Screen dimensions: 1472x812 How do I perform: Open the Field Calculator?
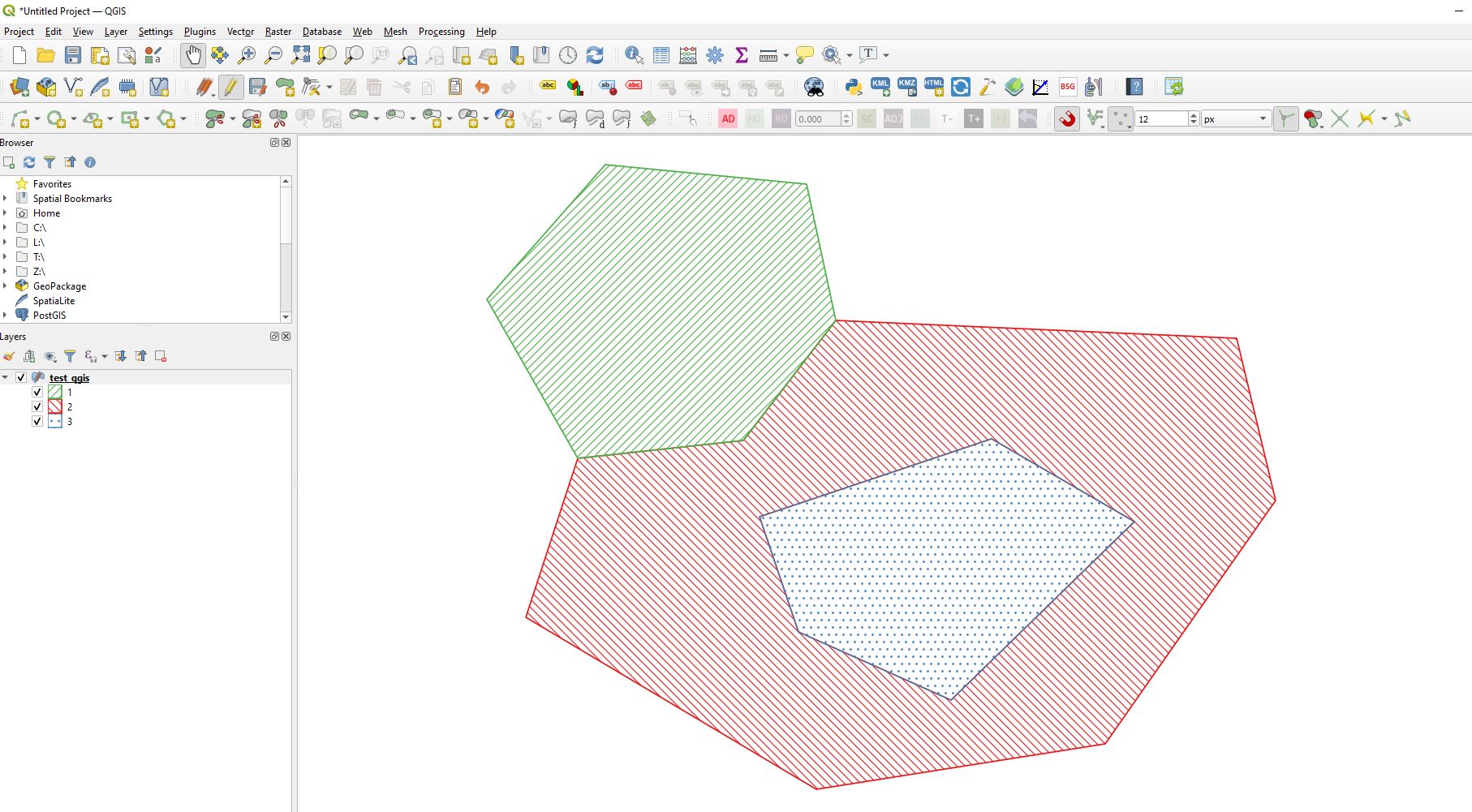point(687,54)
